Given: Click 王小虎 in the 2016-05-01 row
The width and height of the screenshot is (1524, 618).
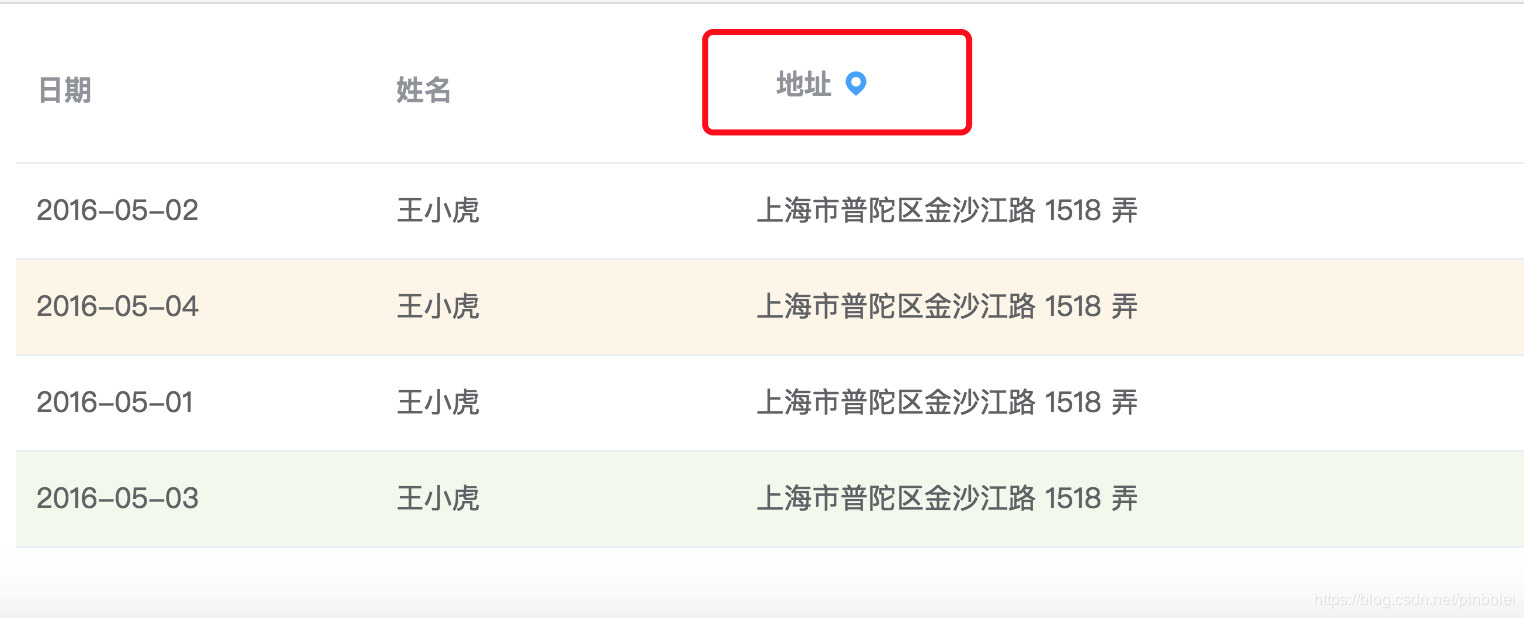Looking at the screenshot, I should tap(438, 402).
